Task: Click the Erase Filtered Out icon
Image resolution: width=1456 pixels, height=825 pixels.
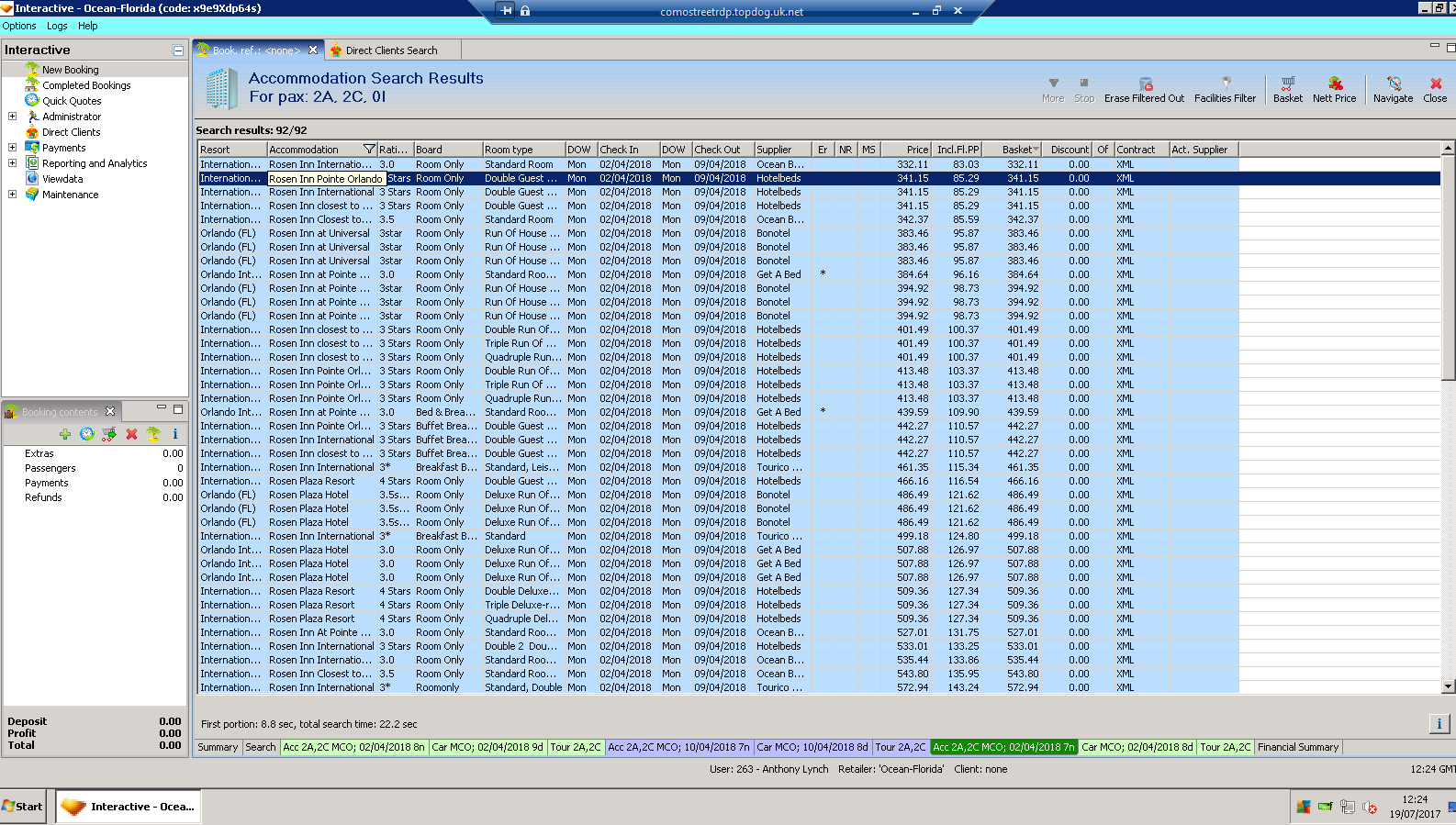Action: click(1144, 89)
